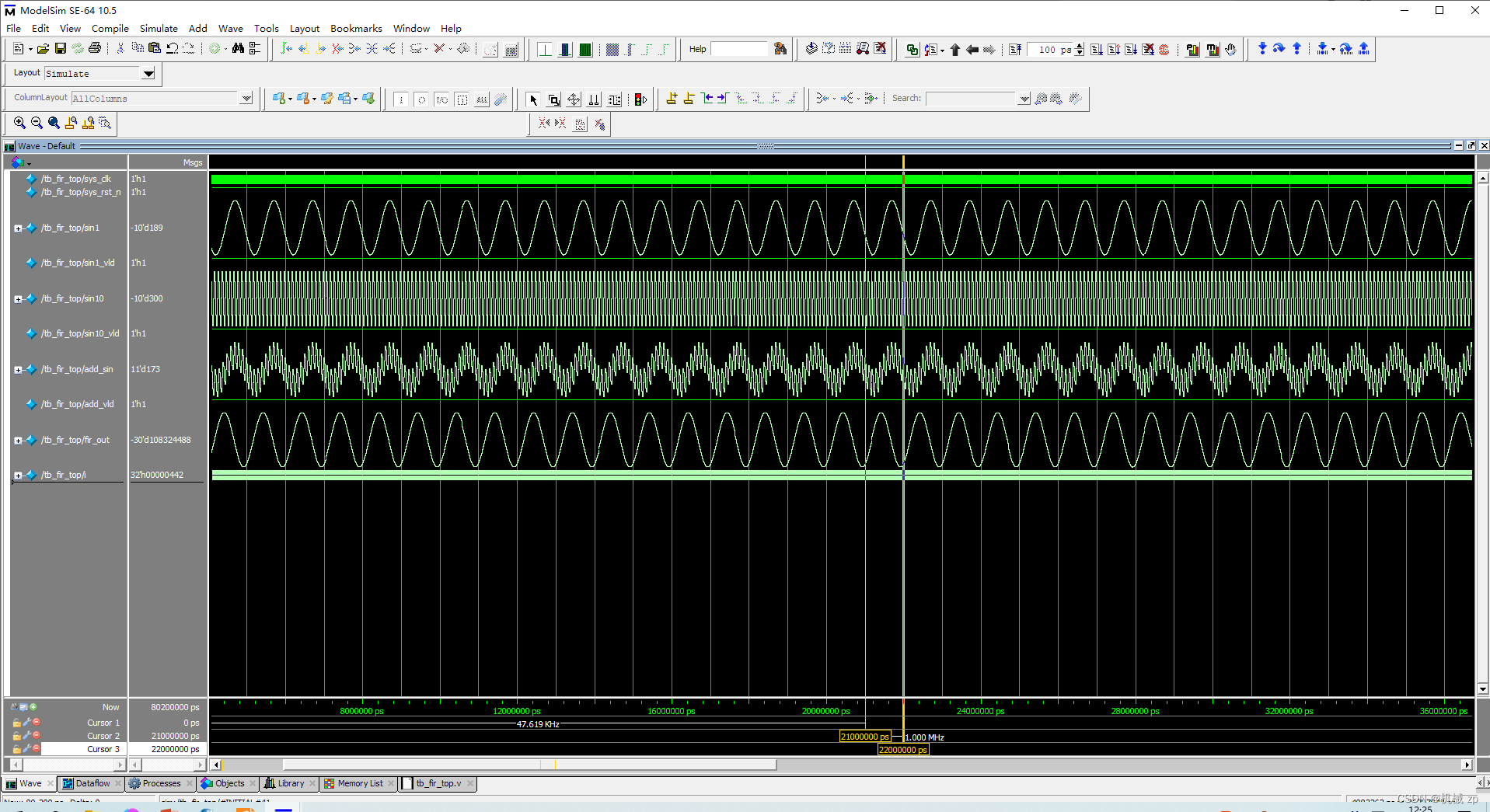Select the /tb_fir_top/sys_clk signal
The image size is (1490, 812).
click(76, 179)
